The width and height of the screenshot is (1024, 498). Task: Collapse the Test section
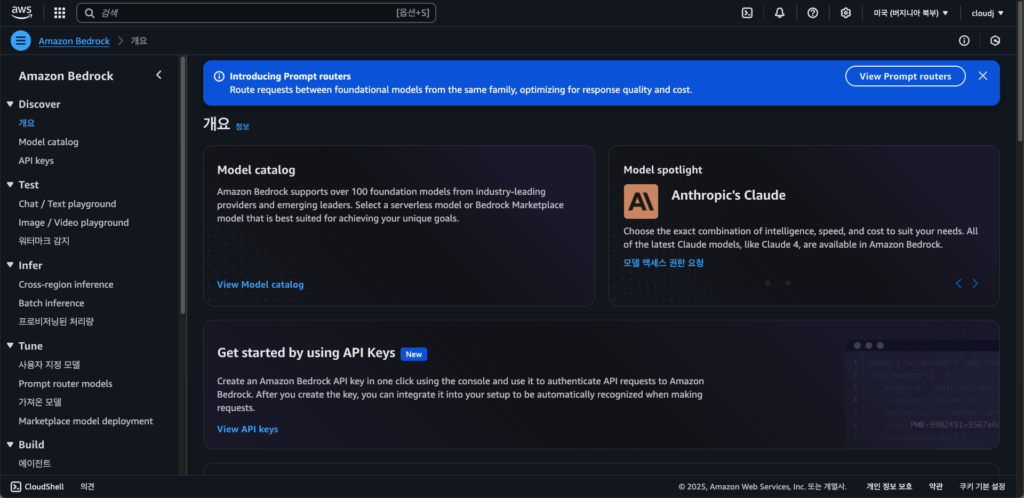tap(10, 185)
